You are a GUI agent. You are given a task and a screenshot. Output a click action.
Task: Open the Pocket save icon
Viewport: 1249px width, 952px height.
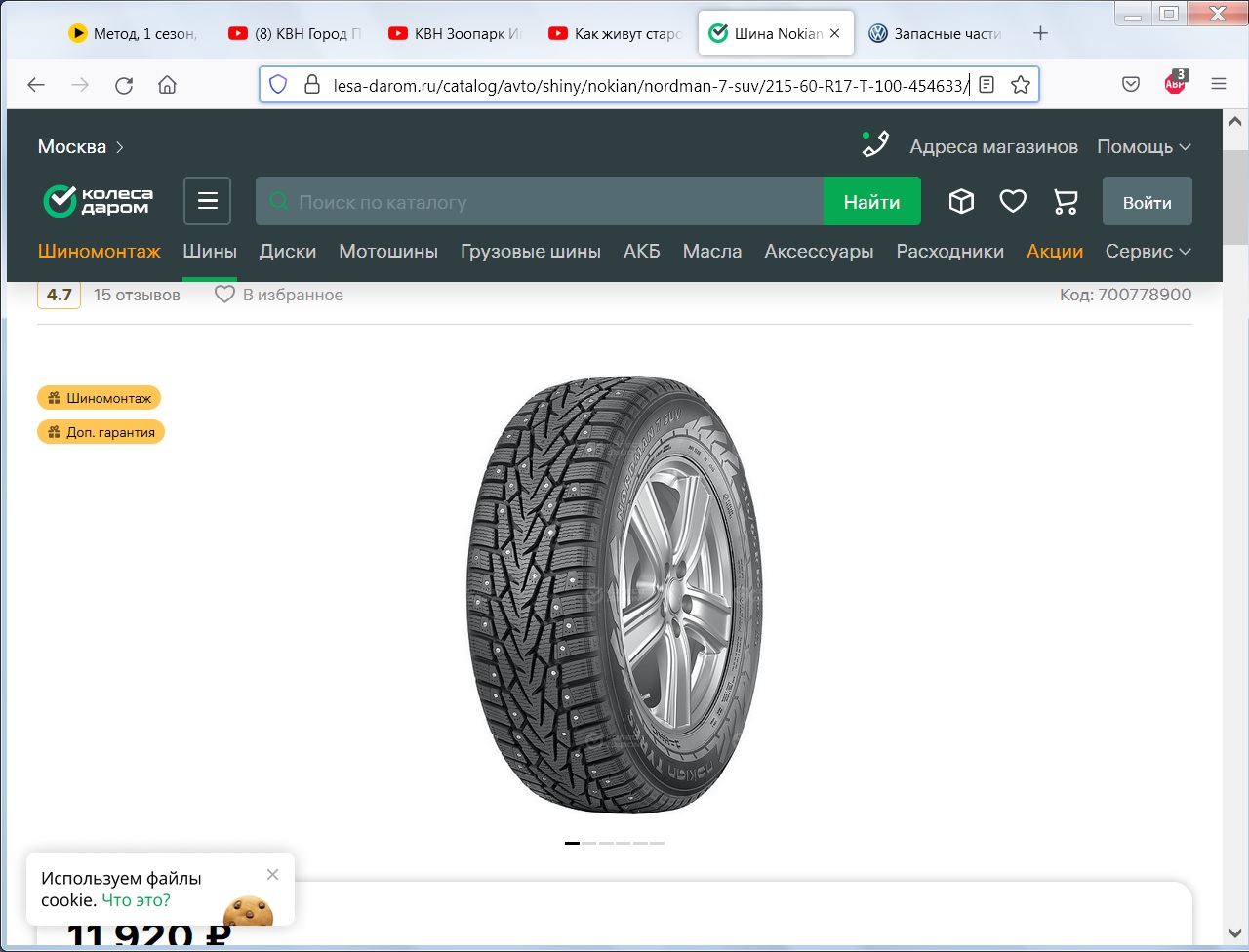pyautogui.click(x=1131, y=85)
